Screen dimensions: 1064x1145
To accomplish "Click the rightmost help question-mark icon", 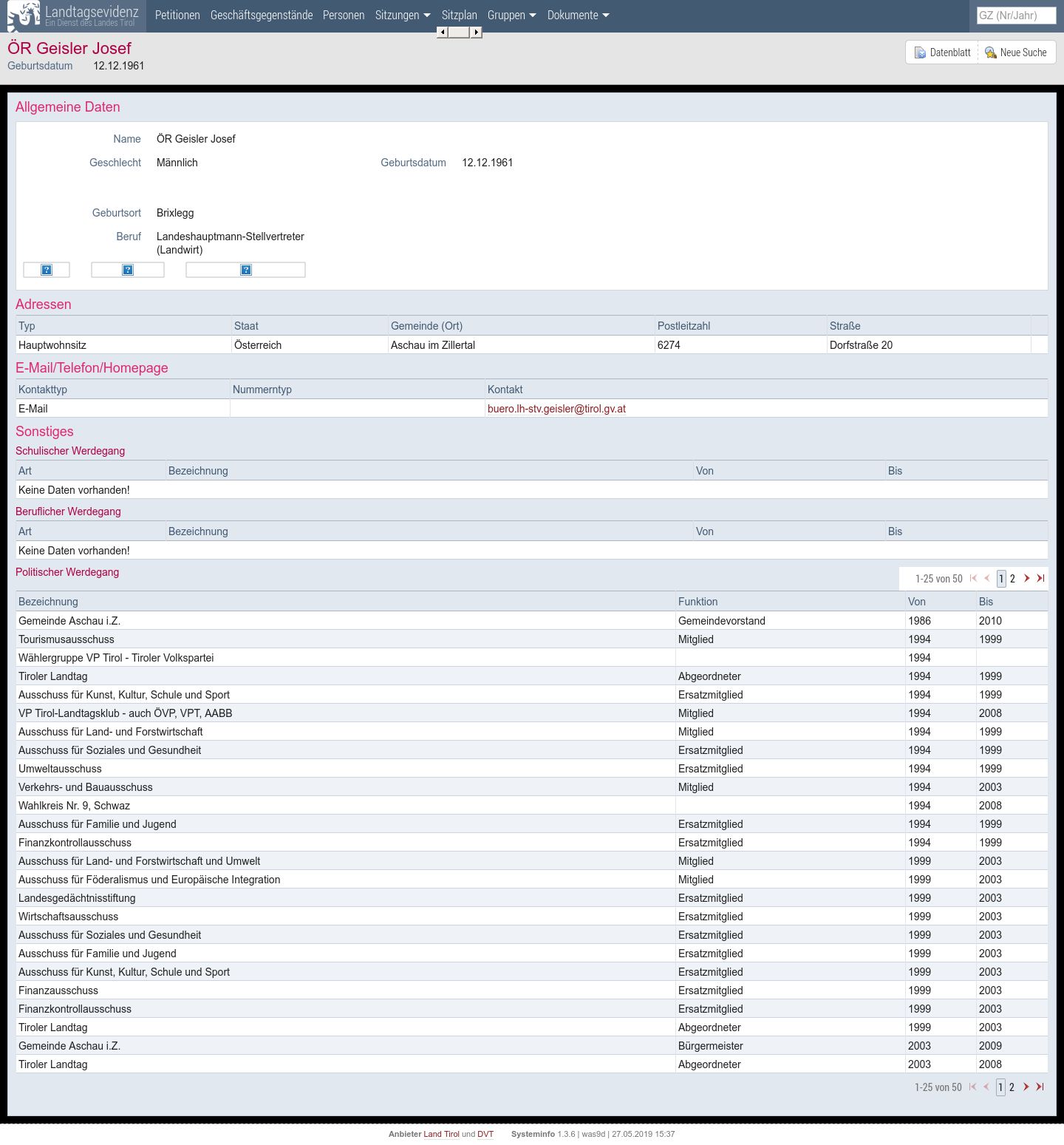I will pyautogui.click(x=246, y=270).
